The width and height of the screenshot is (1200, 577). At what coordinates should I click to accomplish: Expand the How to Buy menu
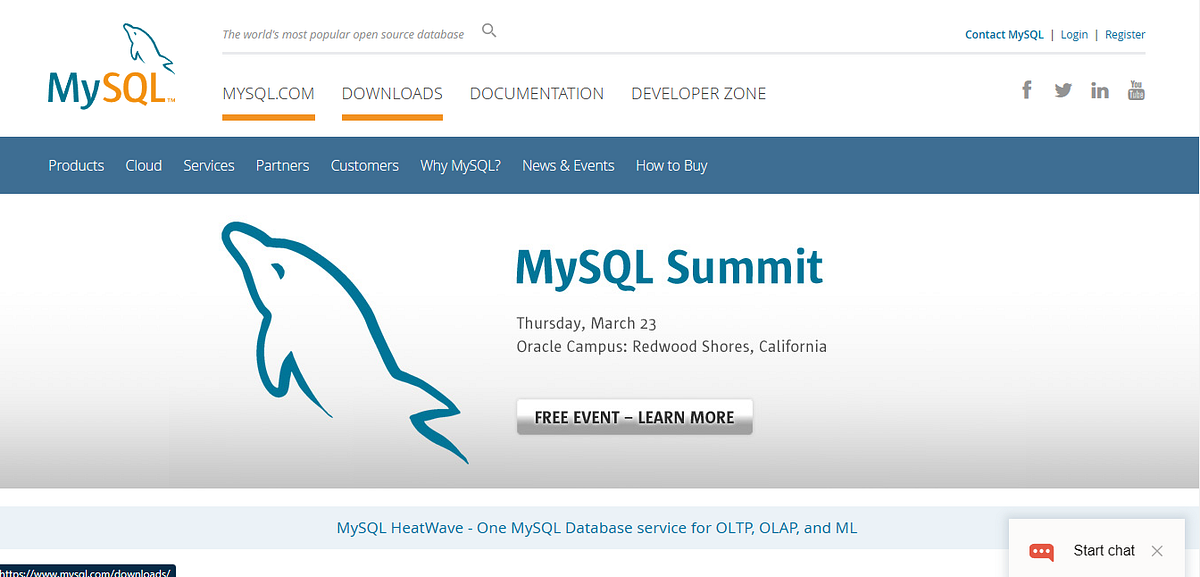click(671, 165)
